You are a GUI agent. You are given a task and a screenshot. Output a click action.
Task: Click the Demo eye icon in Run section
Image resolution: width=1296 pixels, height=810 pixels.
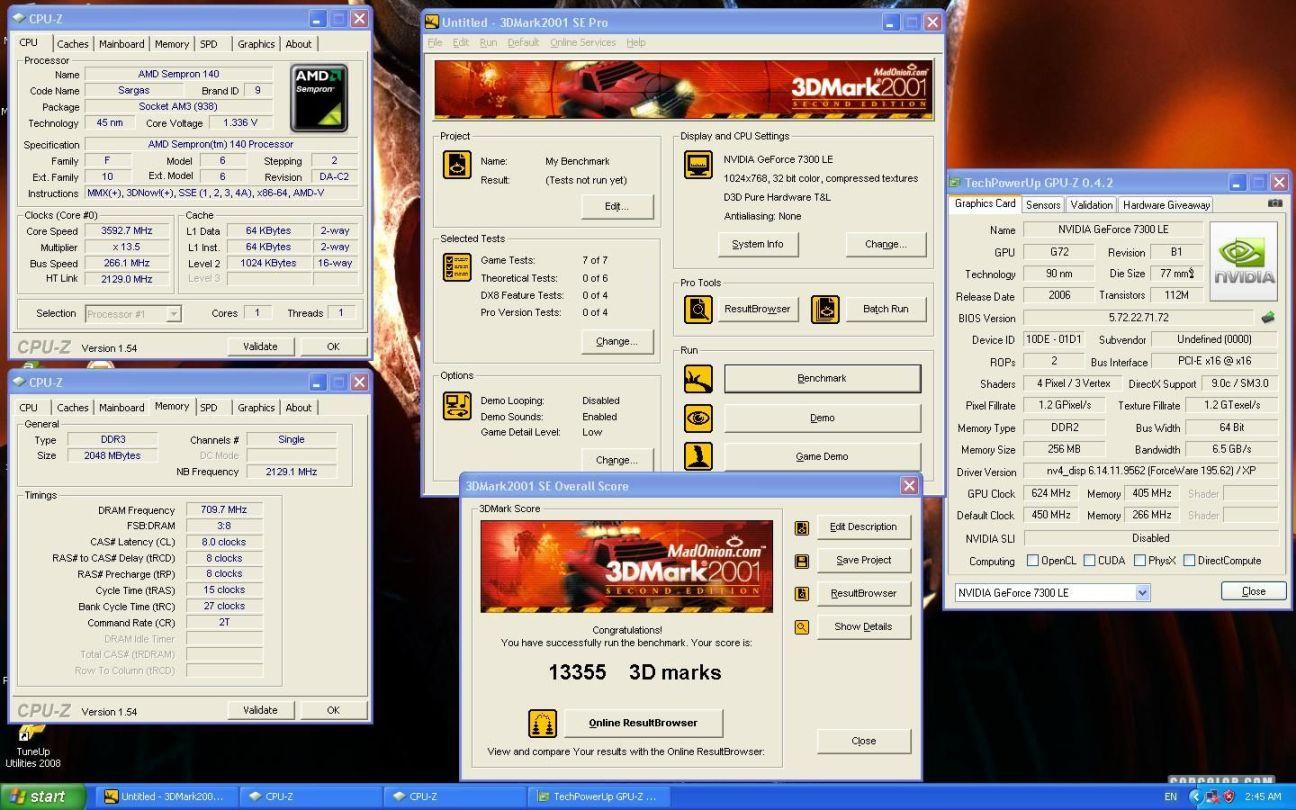[698, 418]
